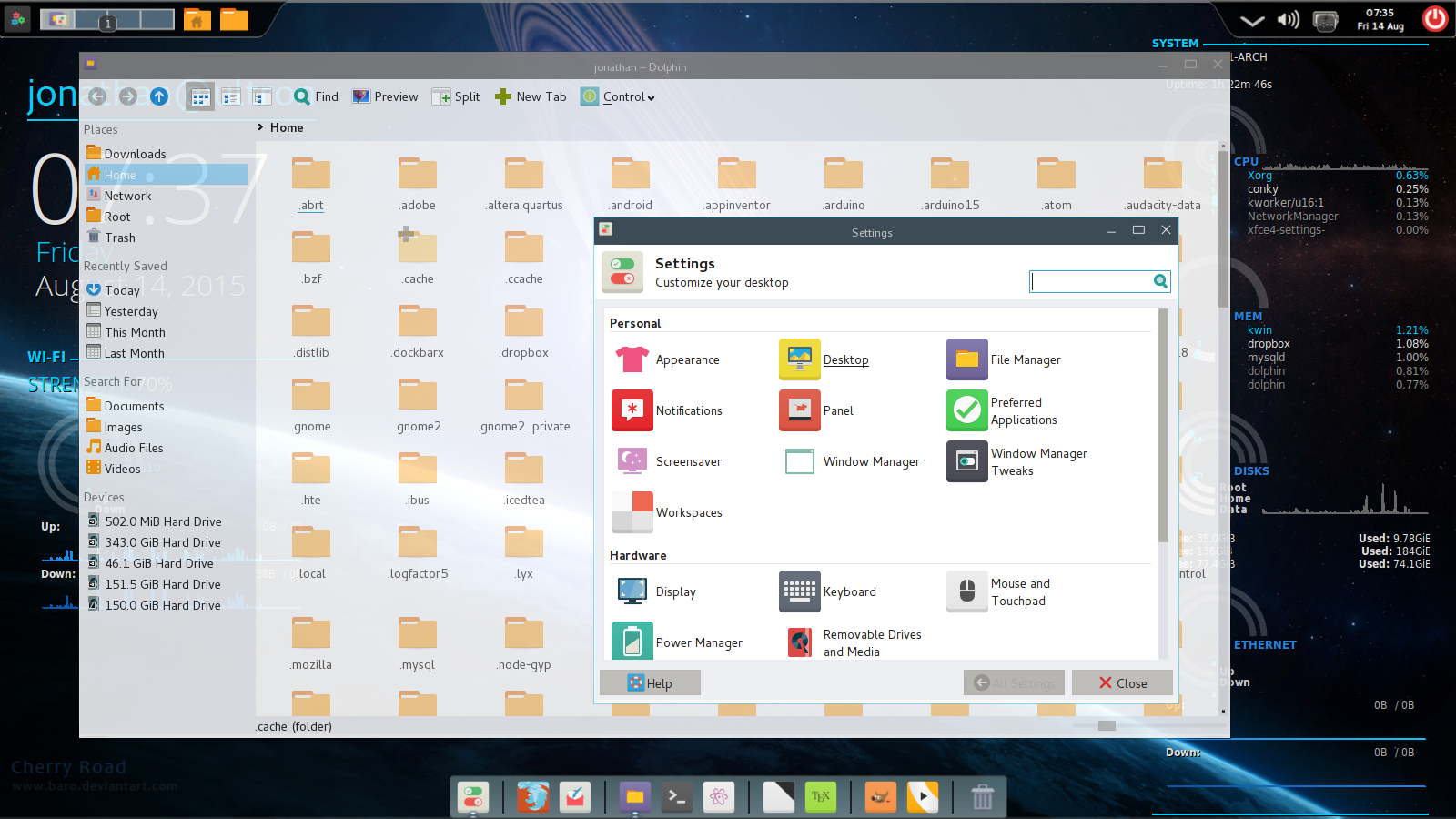Select Yesterday under Recently Saved
Screen dimensions: 1456x819
pos(166,311)
